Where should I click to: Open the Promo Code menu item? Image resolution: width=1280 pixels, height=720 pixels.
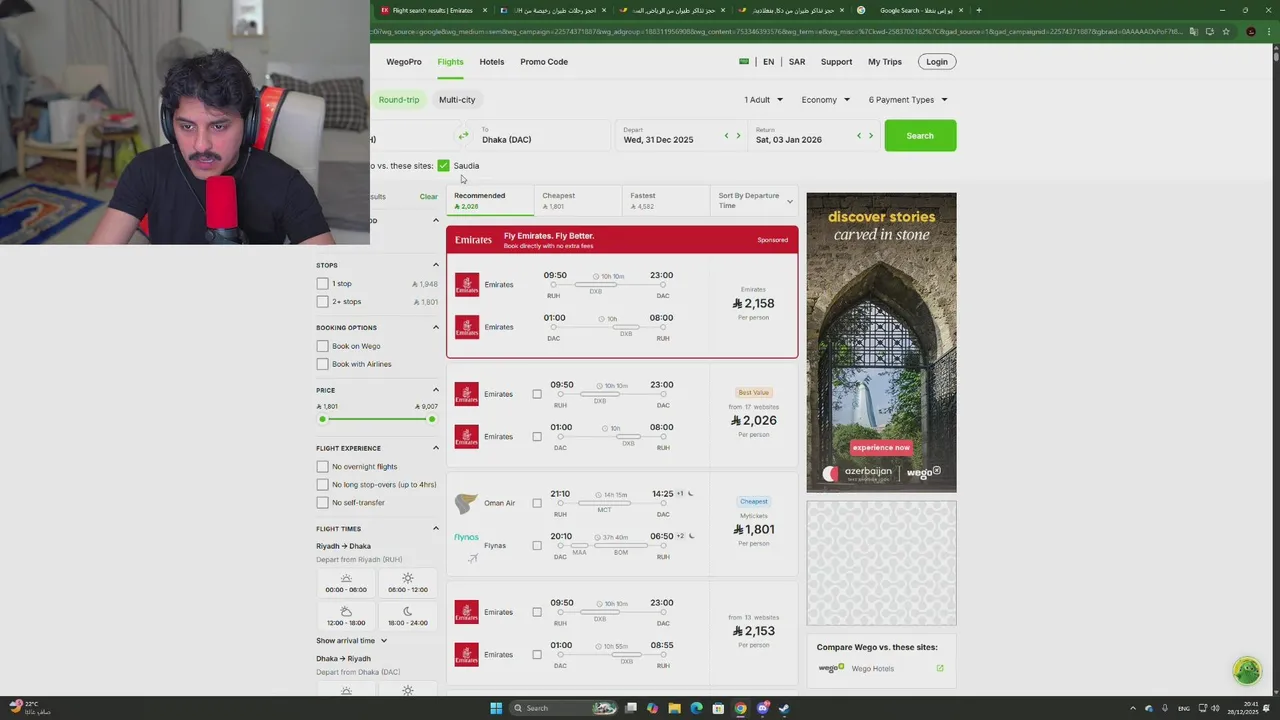pos(544,61)
